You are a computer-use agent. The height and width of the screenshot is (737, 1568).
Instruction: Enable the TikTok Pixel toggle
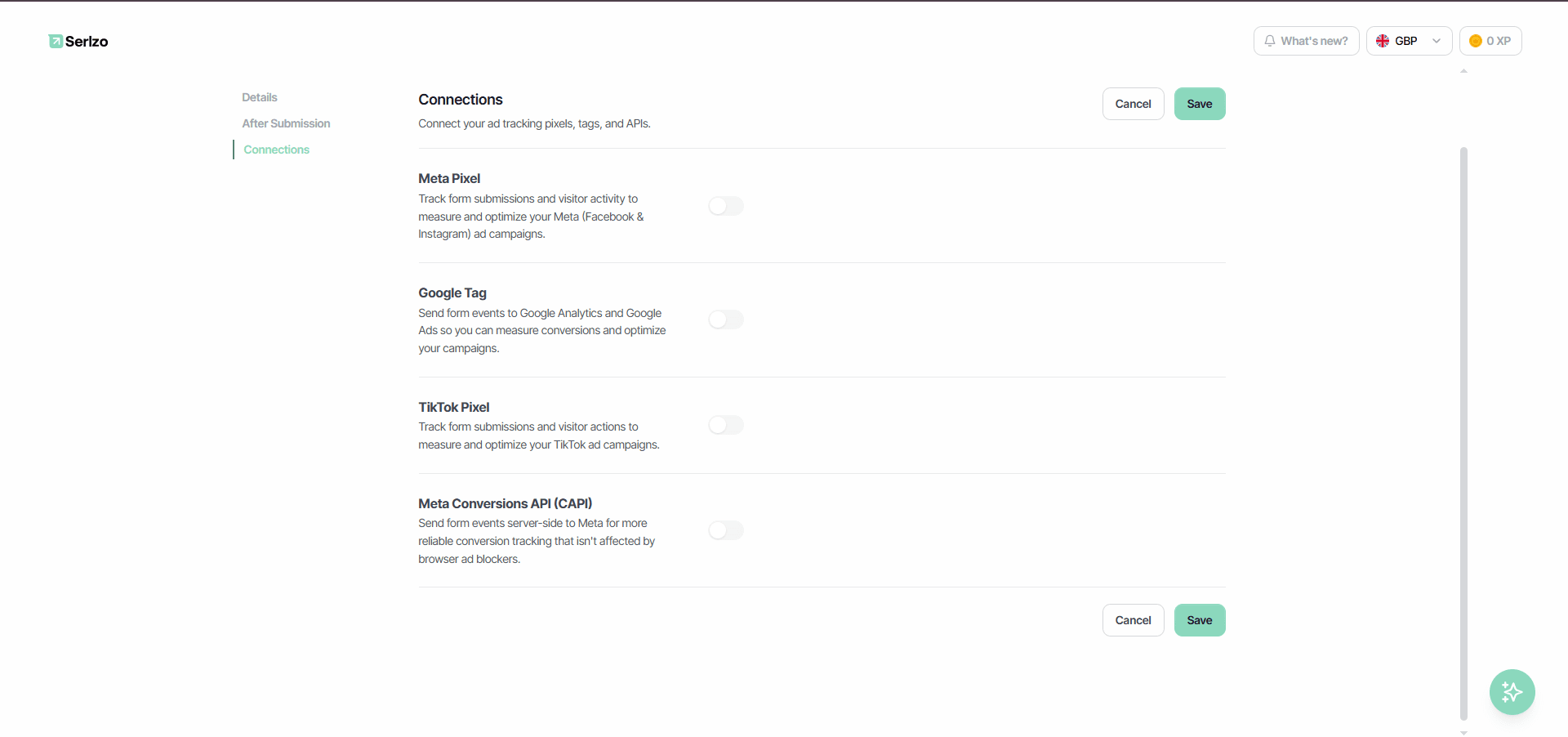pos(726,425)
